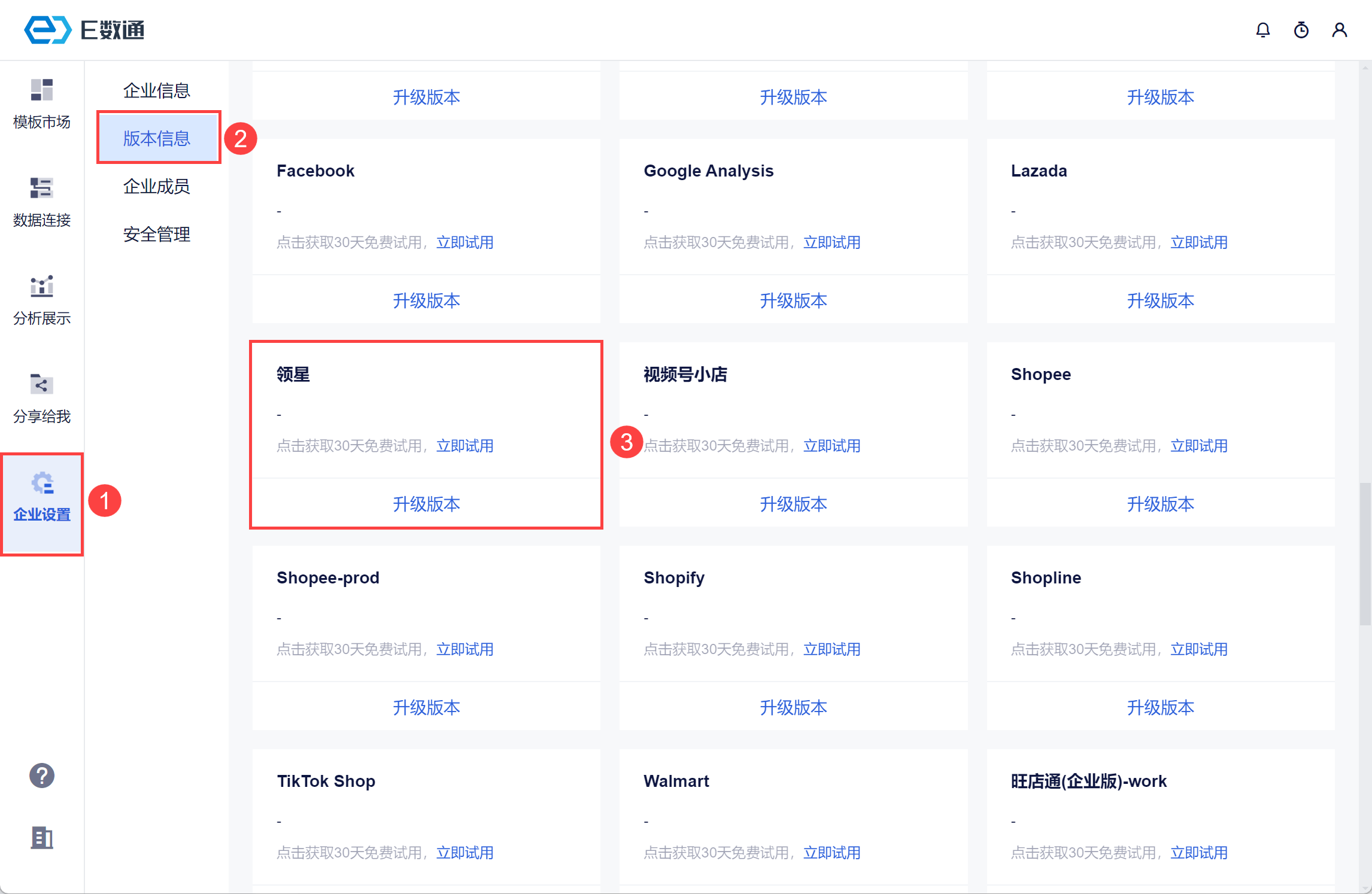This screenshot has height=894, width=1372.
Task: Open 企业成员 menu item
Action: click(x=156, y=186)
